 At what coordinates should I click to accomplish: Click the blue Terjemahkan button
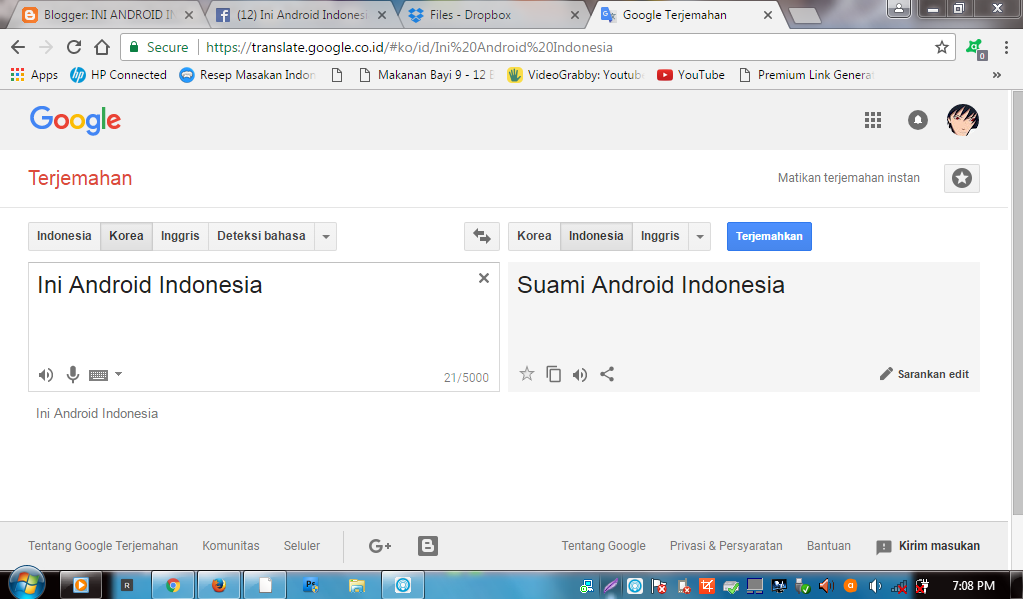coord(769,236)
